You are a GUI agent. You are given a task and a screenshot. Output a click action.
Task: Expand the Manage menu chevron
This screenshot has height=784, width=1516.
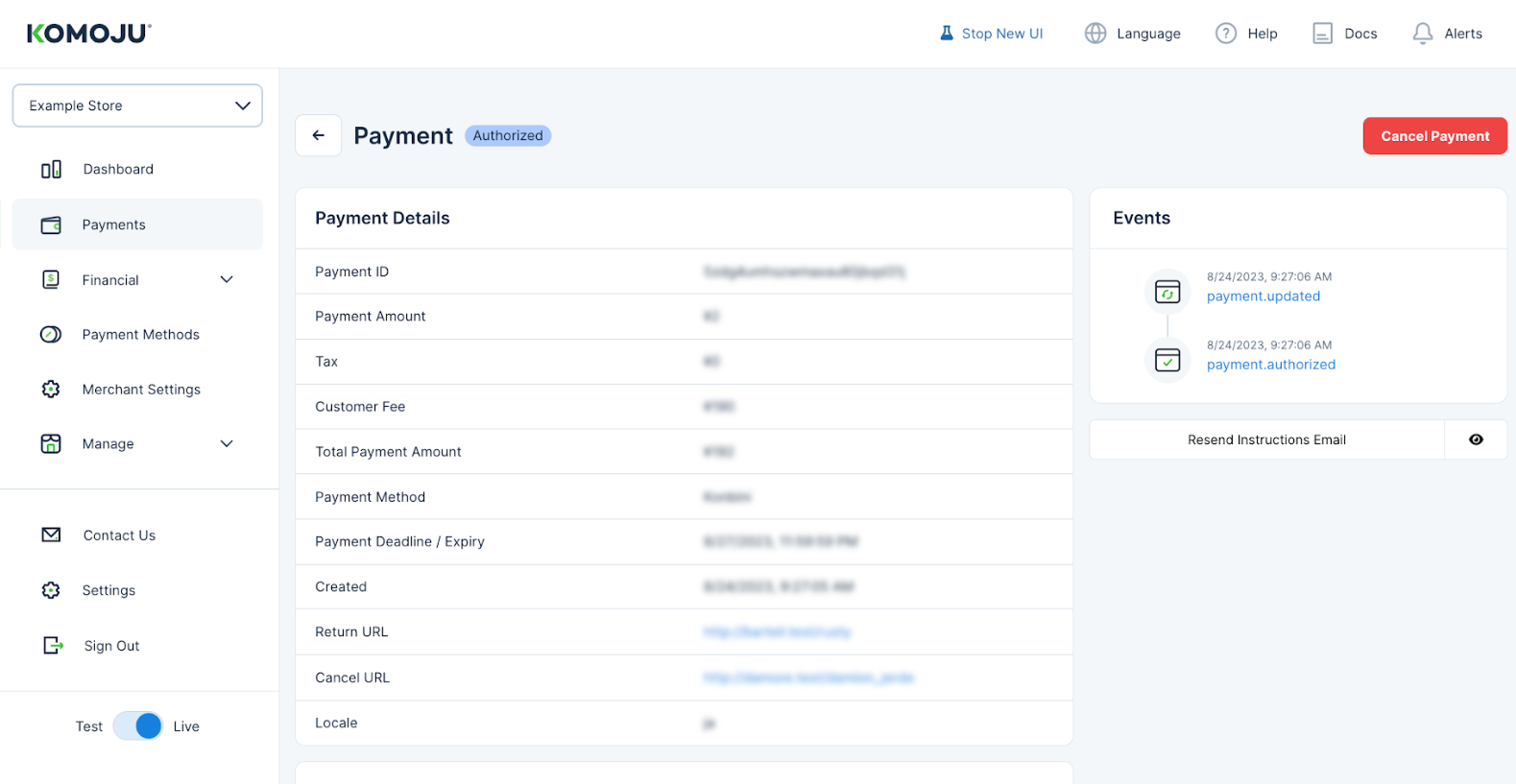click(x=227, y=444)
